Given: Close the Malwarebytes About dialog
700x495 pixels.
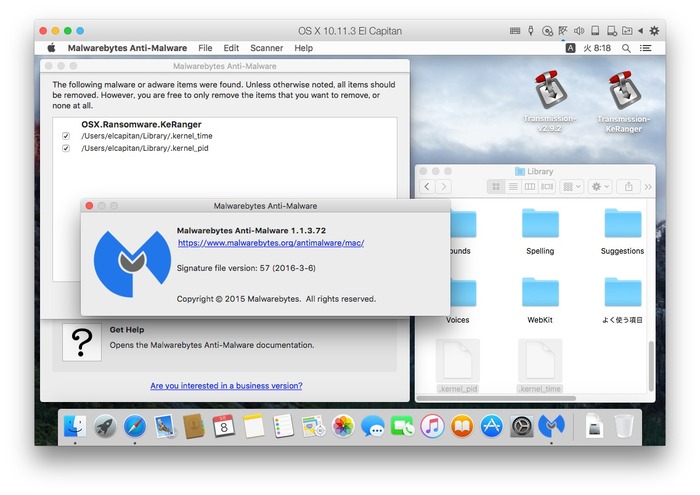Looking at the screenshot, I should click(x=89, y=206).
